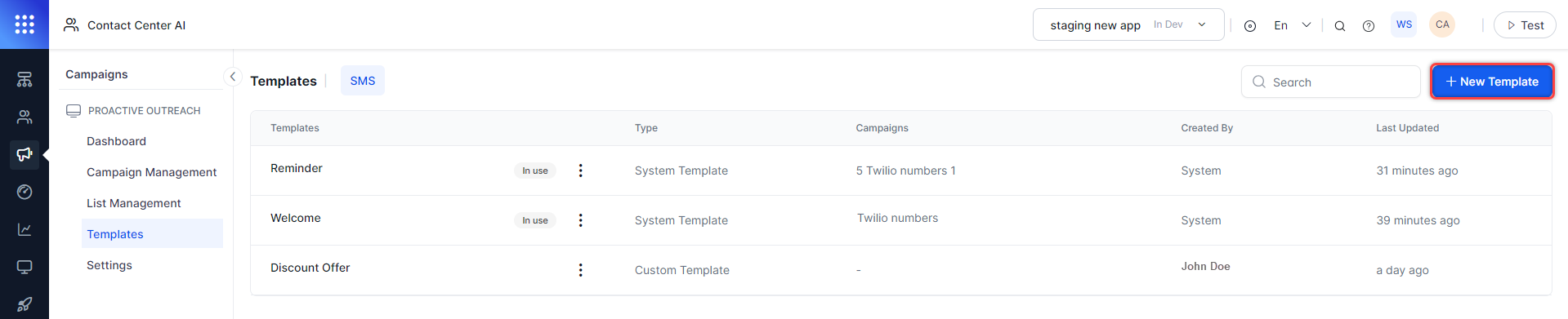
Task: Open the analytics chart sidebar icon
Action: point(25,229)
